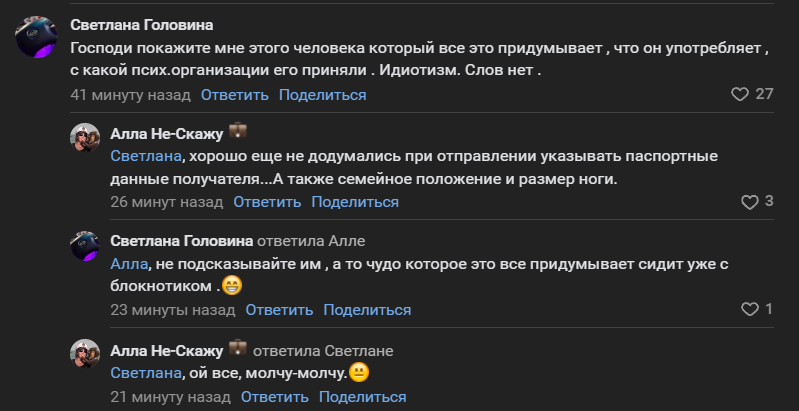Click the 'Алла' mention in Светлана's reply

coord(128,263)
